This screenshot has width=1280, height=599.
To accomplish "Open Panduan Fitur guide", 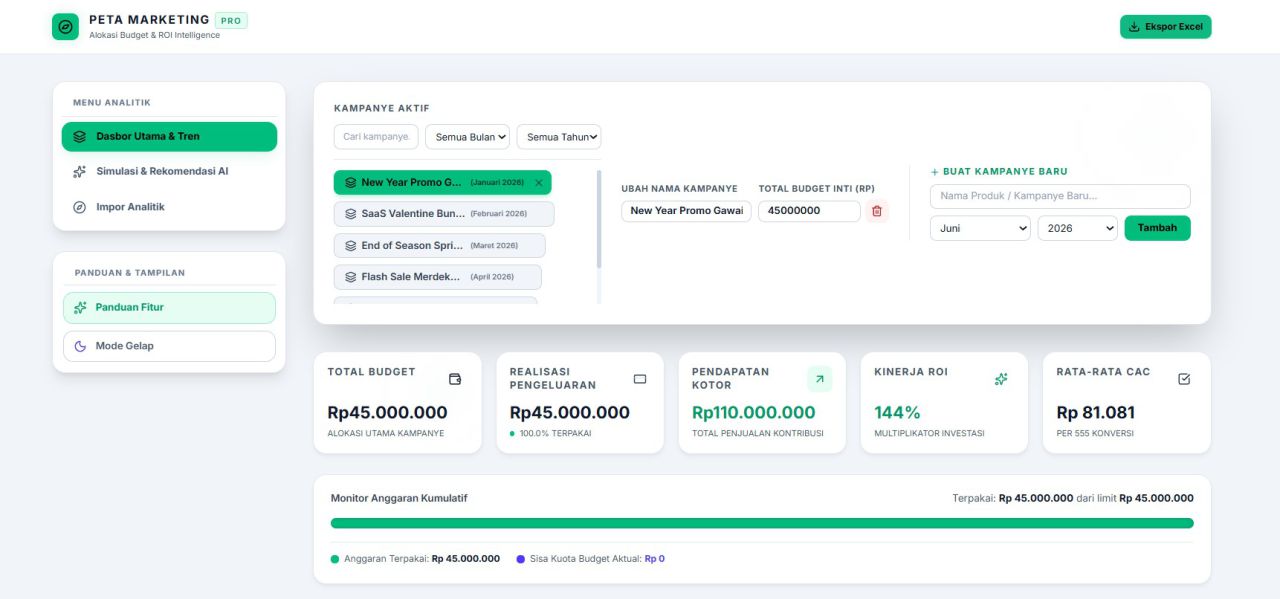I will pos(169,308).
